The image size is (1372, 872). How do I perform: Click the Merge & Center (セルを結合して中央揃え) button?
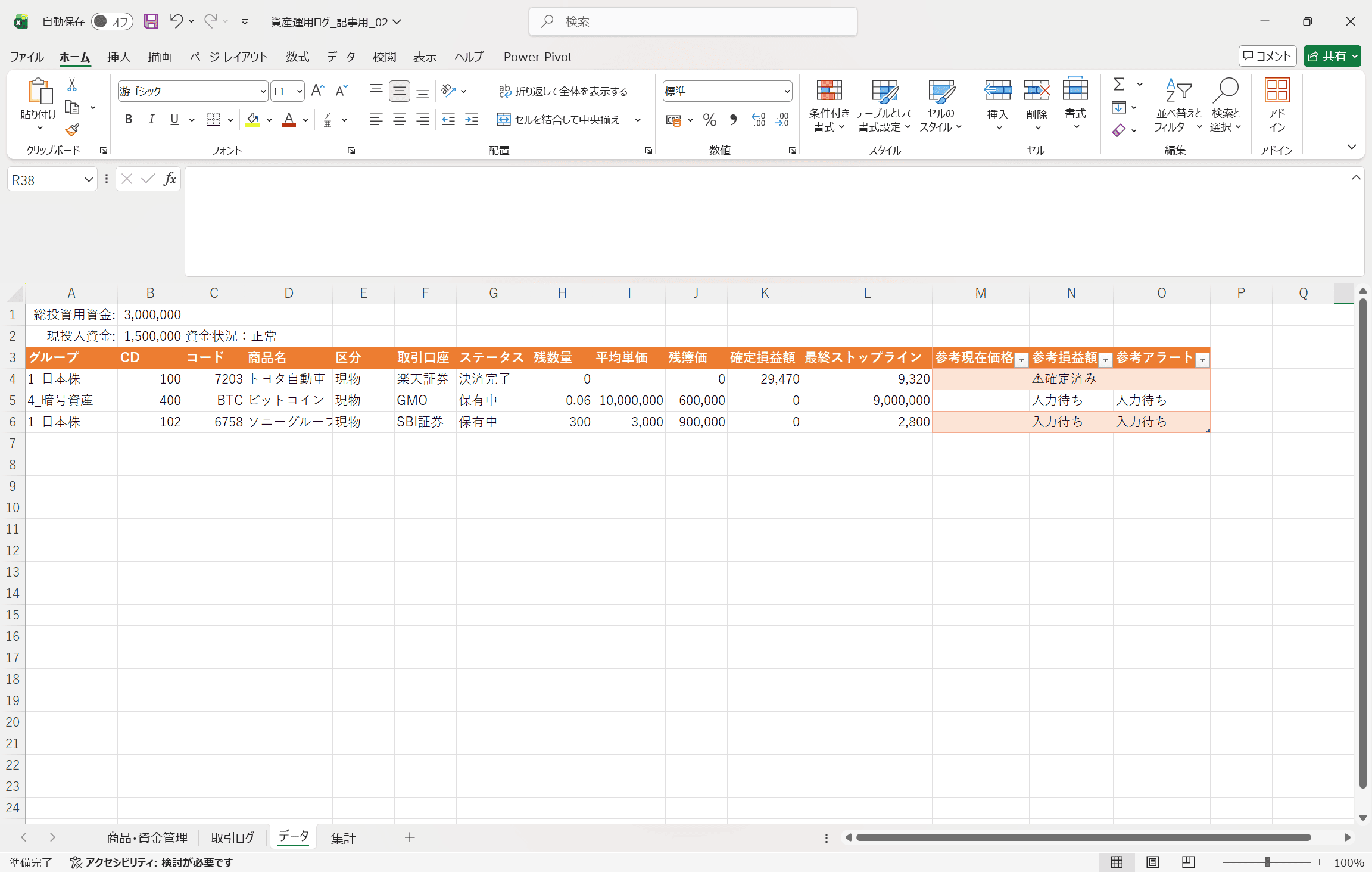point(560,120)
